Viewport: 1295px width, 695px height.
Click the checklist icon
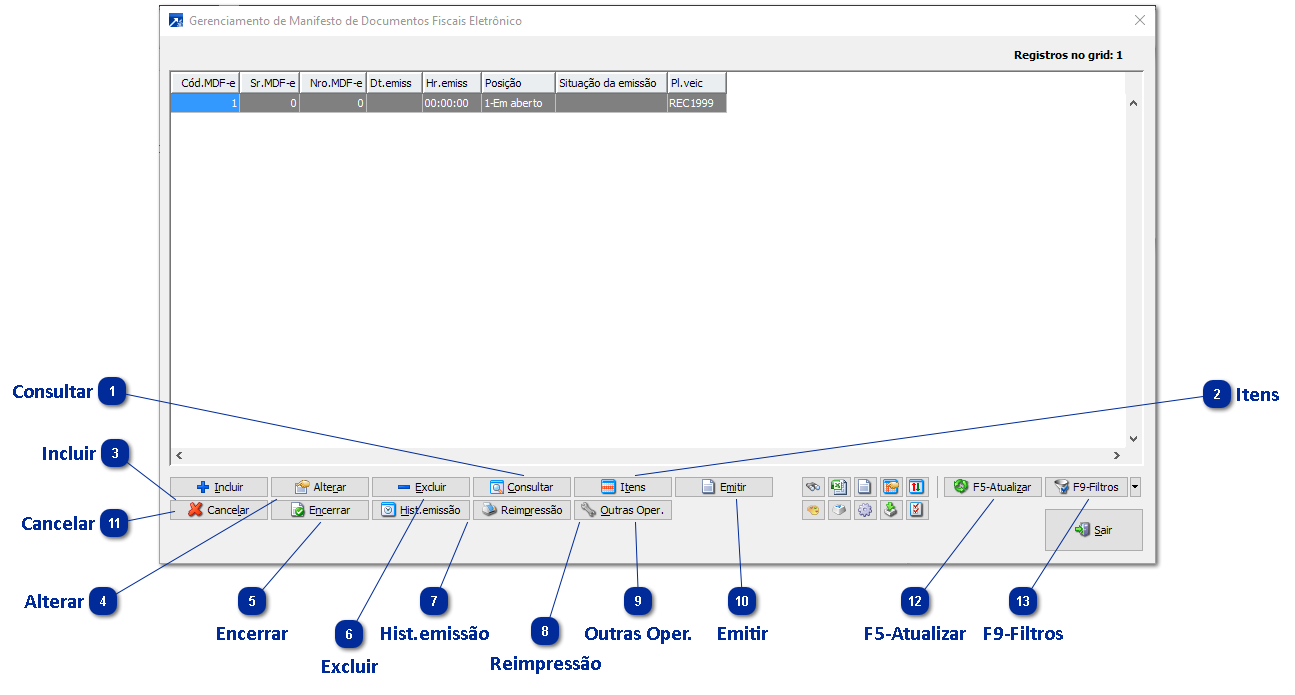pos(918,510)
